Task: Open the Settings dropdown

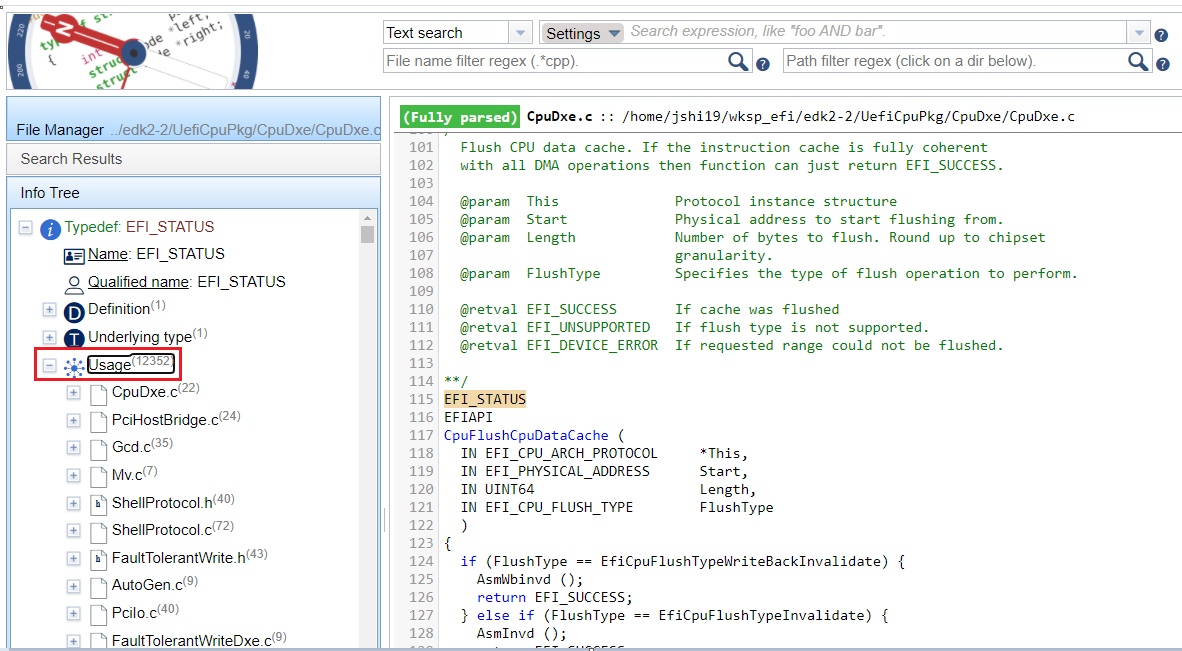Action: 582,33
